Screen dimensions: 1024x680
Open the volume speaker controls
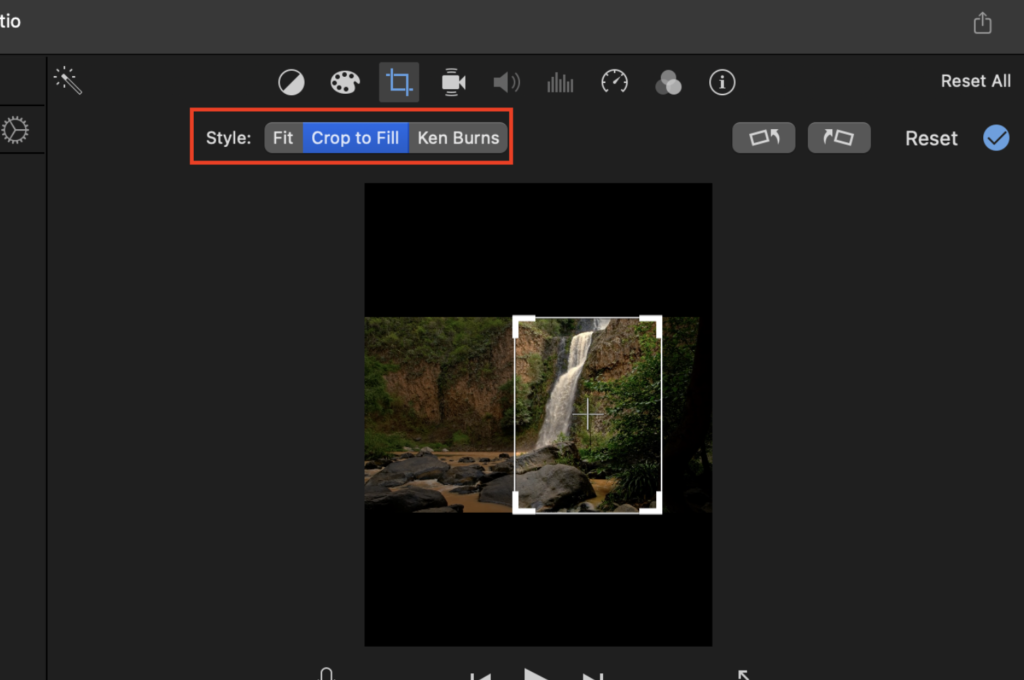[x=507, y=82]
